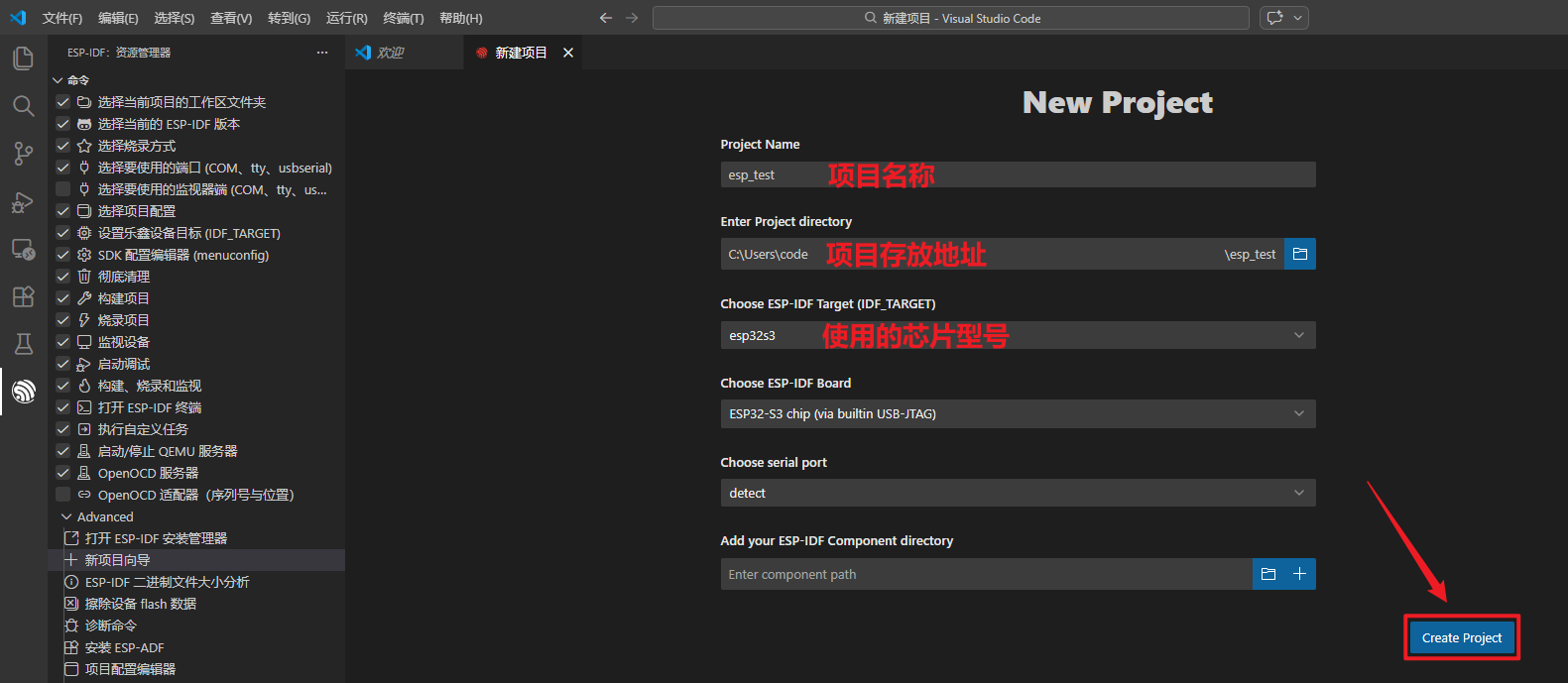
Task: Open the Extensions view
Action: [x=23, y=296]
